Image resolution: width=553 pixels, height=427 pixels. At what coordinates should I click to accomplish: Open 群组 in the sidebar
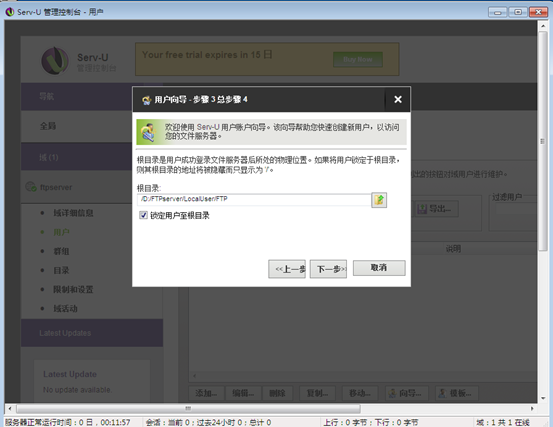click(61, 251)
